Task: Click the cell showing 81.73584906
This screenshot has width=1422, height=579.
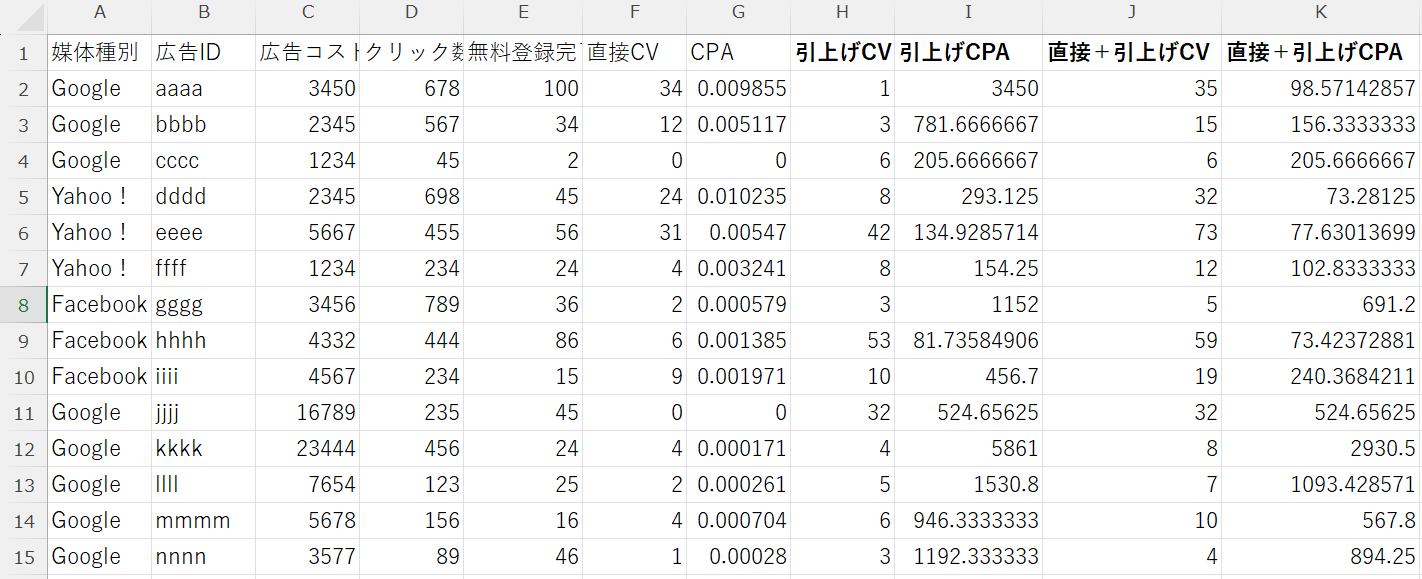Action: pyautogui.click(x=967, y=340)
